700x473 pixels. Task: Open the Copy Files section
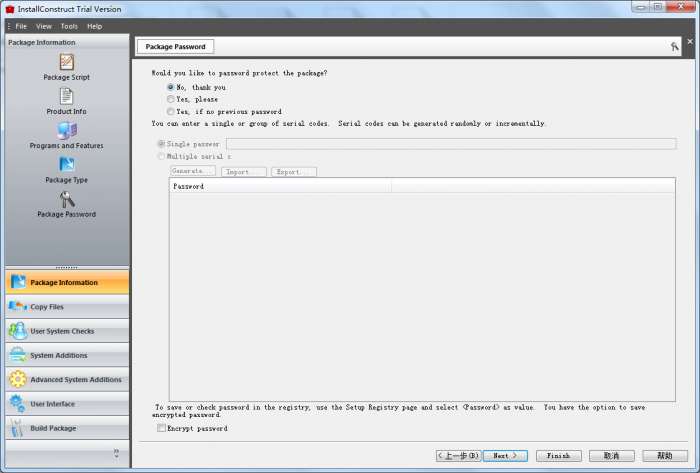pos(67,307)
